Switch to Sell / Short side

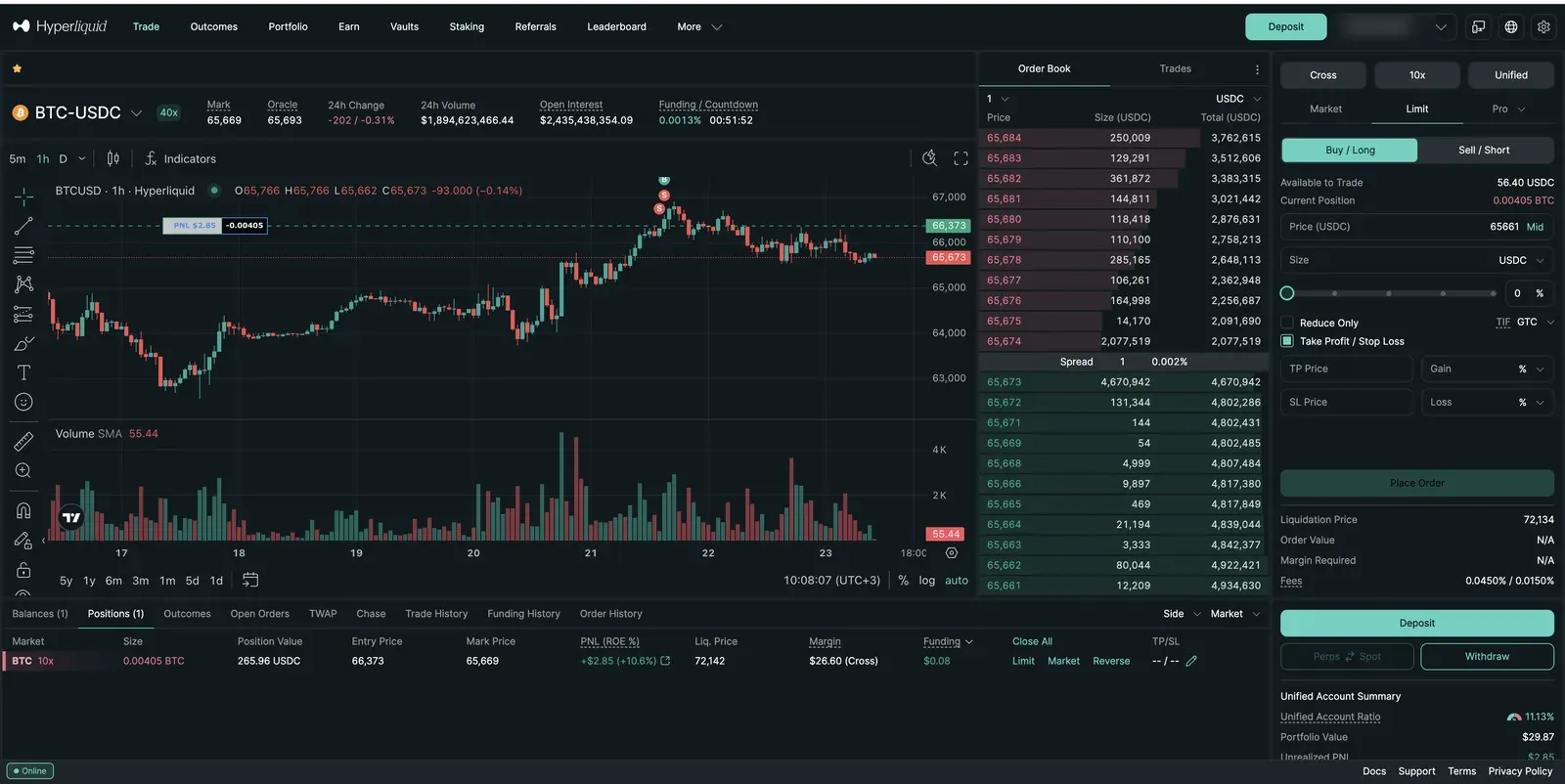[1484, 151]
